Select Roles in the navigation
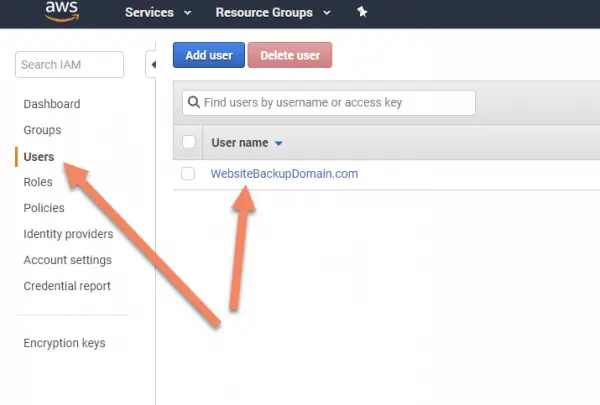 [38, 182]
